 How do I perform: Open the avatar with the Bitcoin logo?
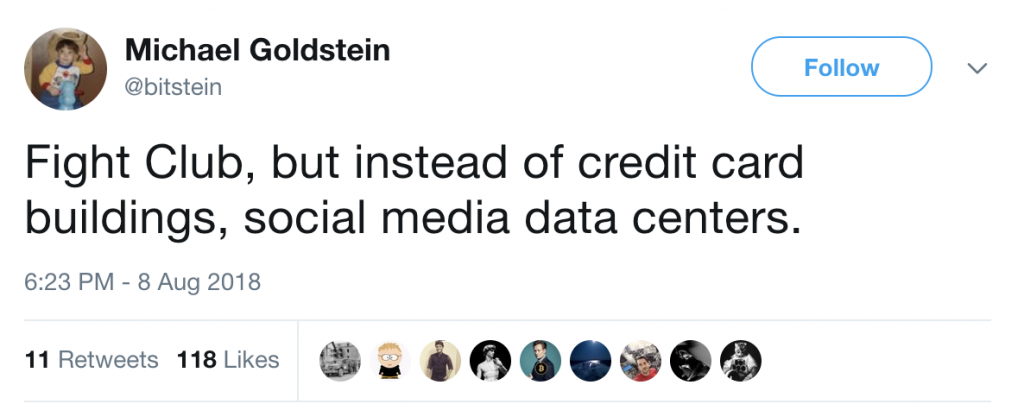pyautogui.click(x=540, y=360)
